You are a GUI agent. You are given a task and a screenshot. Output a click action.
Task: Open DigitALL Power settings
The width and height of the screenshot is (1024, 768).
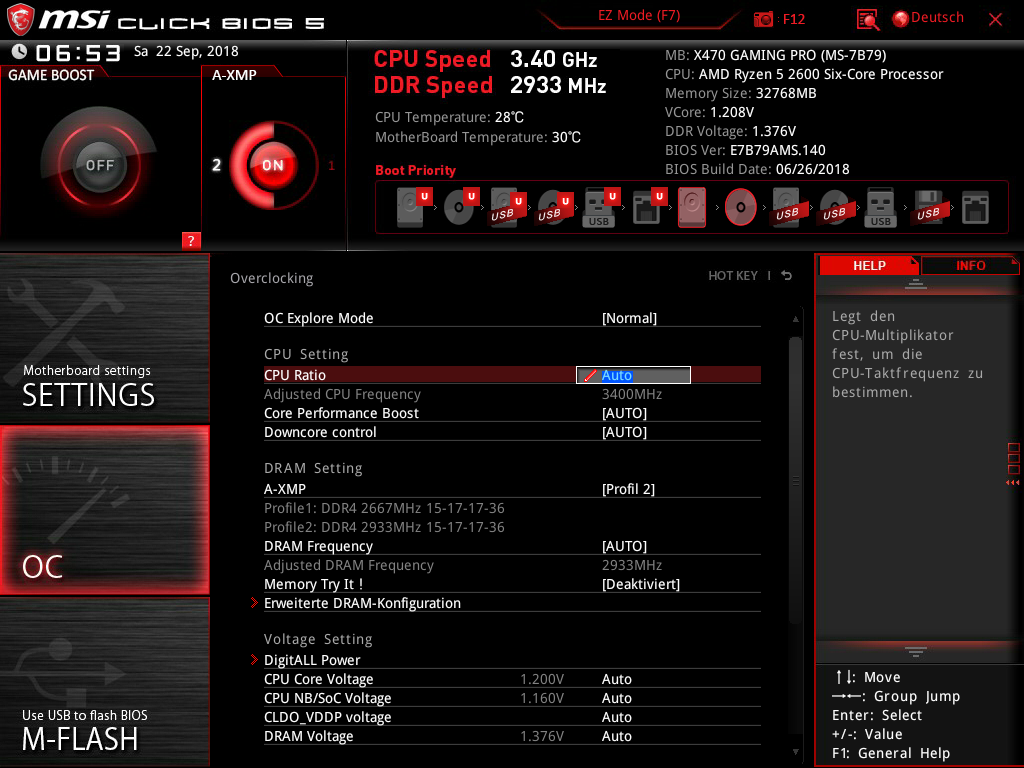(312, 659)
